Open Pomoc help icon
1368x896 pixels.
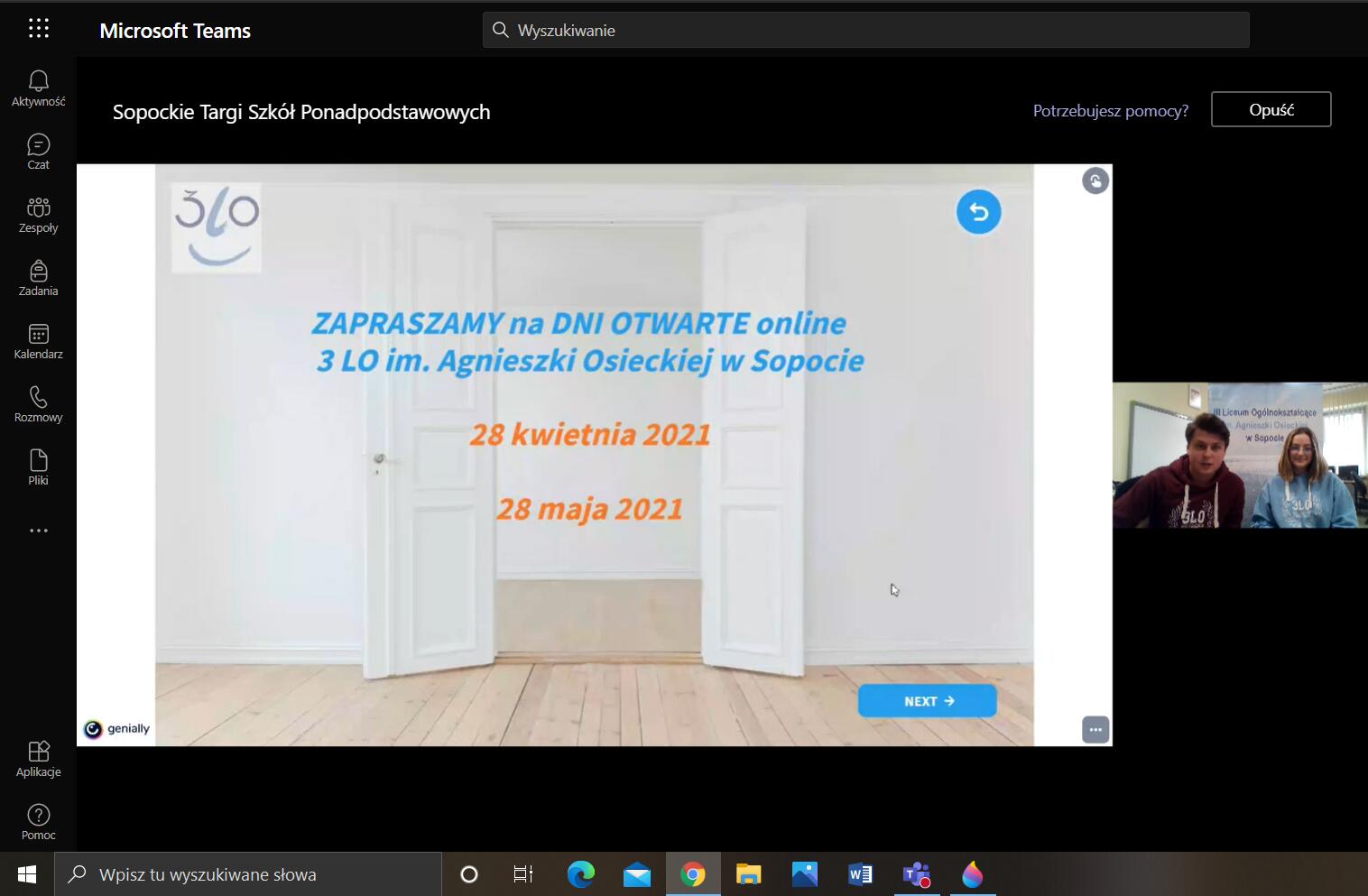(x=38, y=822)
